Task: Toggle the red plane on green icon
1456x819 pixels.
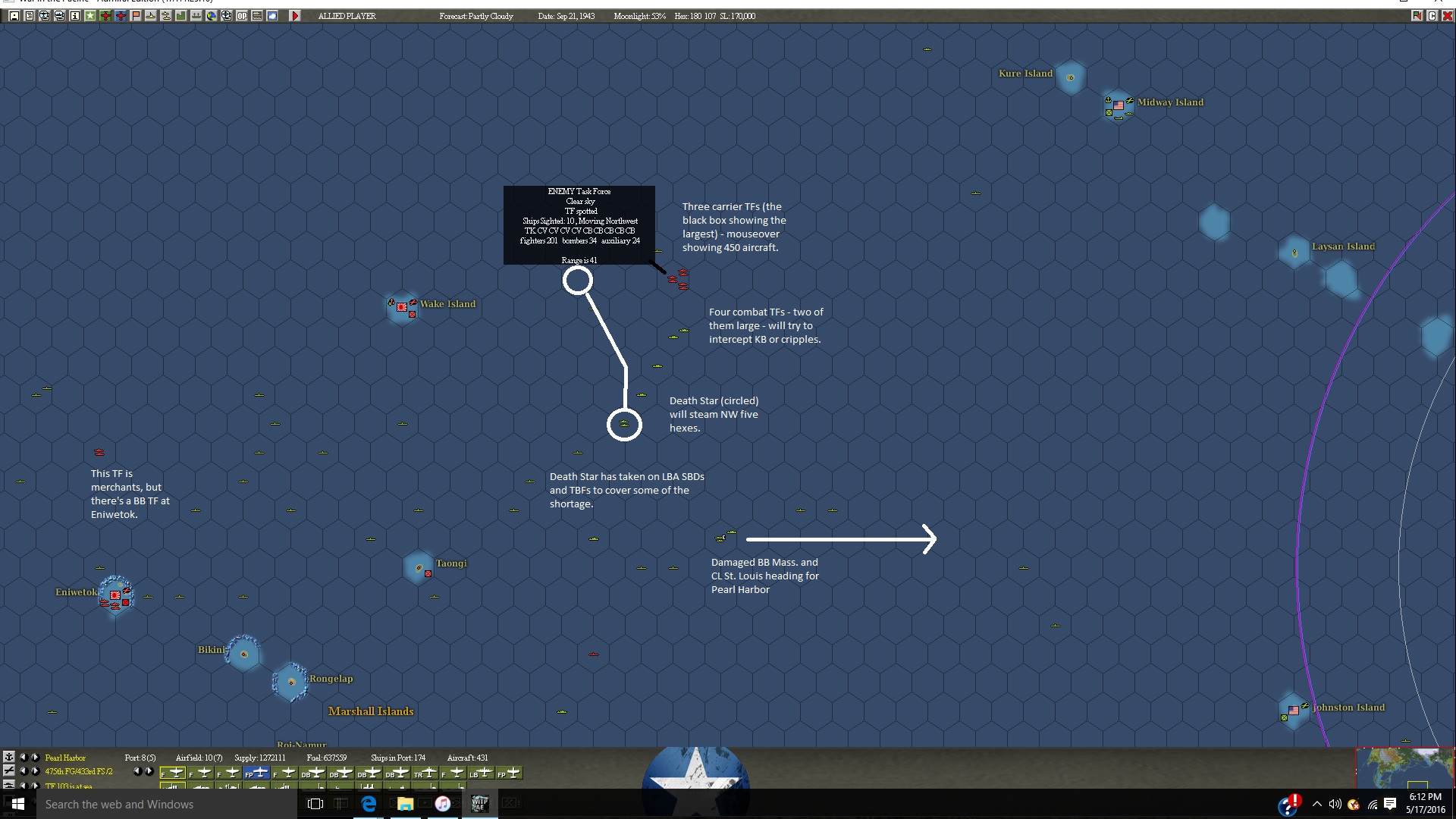Action: (x=105, y=16)
